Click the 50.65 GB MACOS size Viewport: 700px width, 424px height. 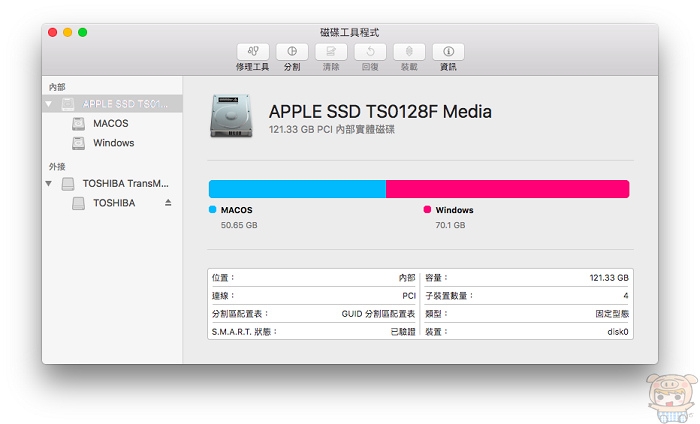click(239, 225)
